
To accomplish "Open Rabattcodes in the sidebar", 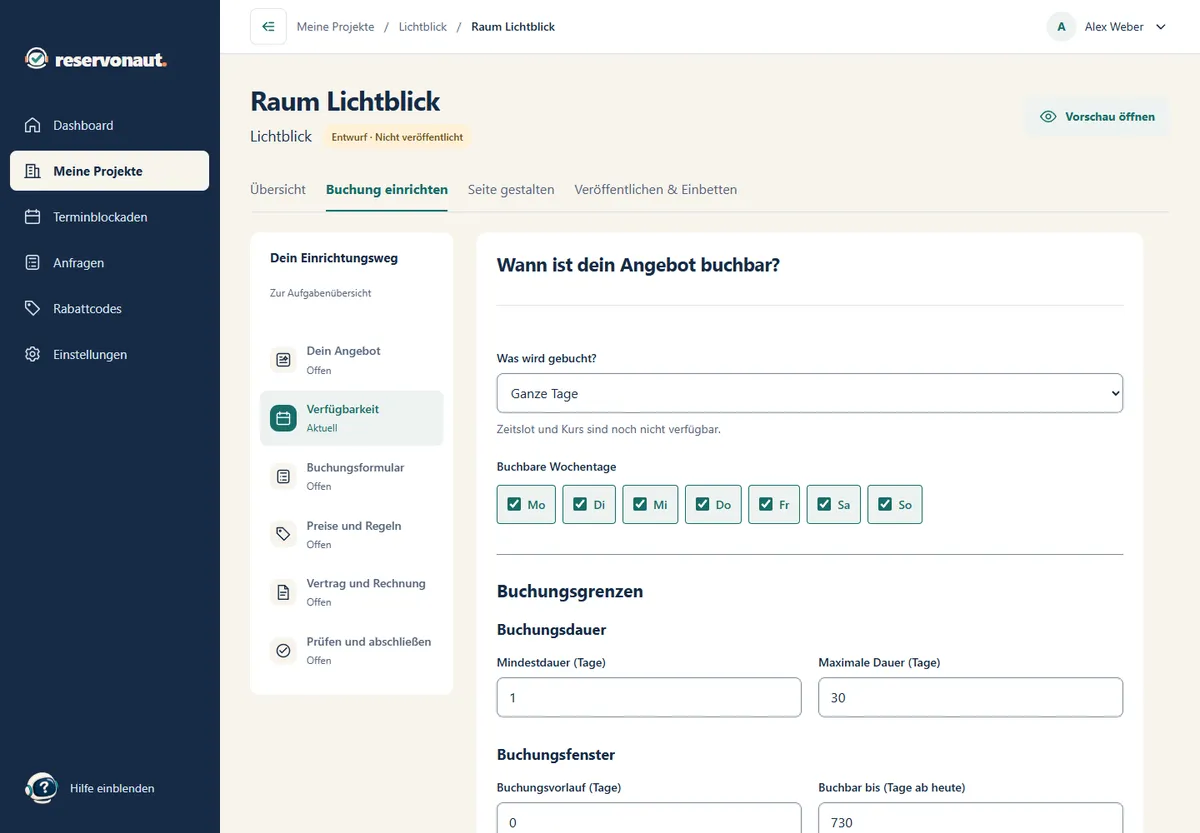I will (x=110, y=309).
